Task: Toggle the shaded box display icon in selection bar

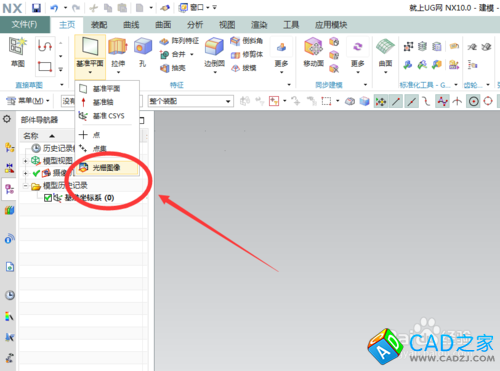Action: (x=364, y=101)
